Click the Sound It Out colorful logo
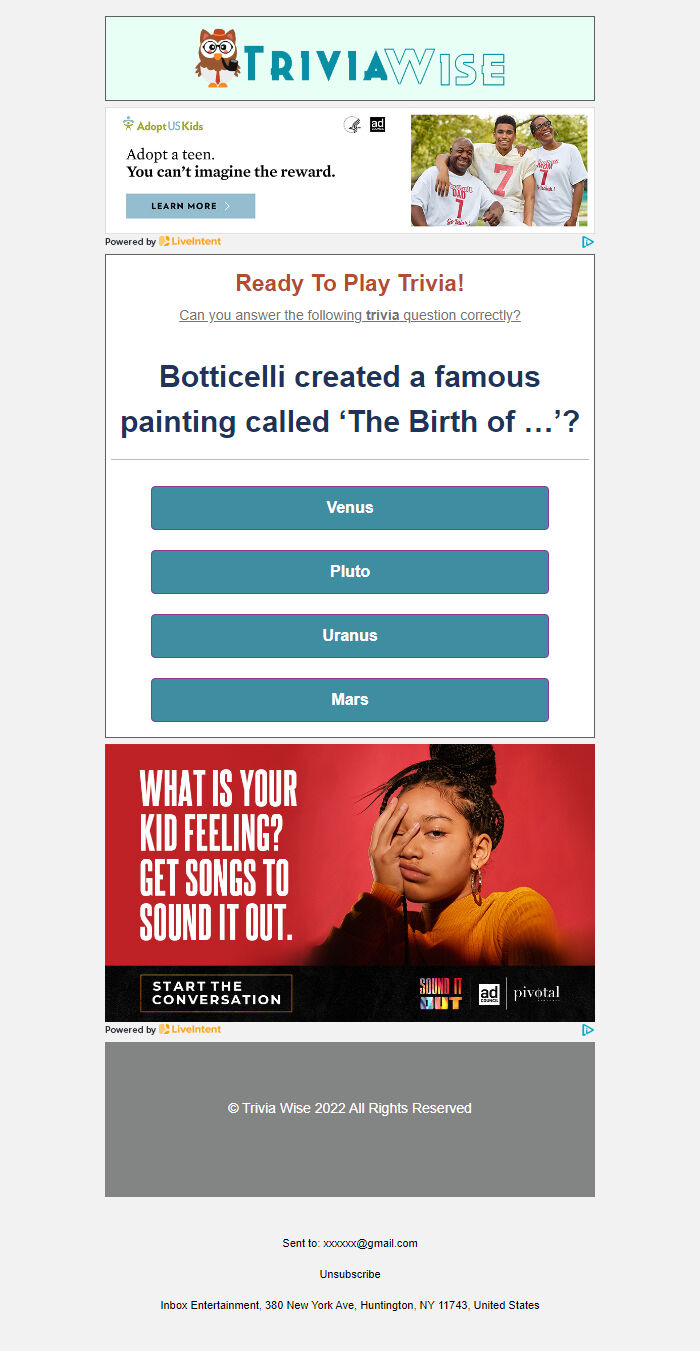The image size is (700, 1351). click(441, 994)
